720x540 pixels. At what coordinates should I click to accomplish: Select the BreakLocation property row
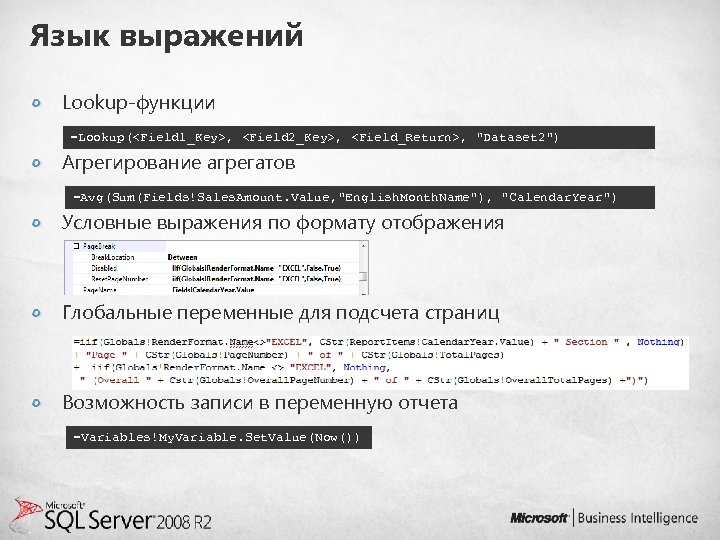click(216, 257)
